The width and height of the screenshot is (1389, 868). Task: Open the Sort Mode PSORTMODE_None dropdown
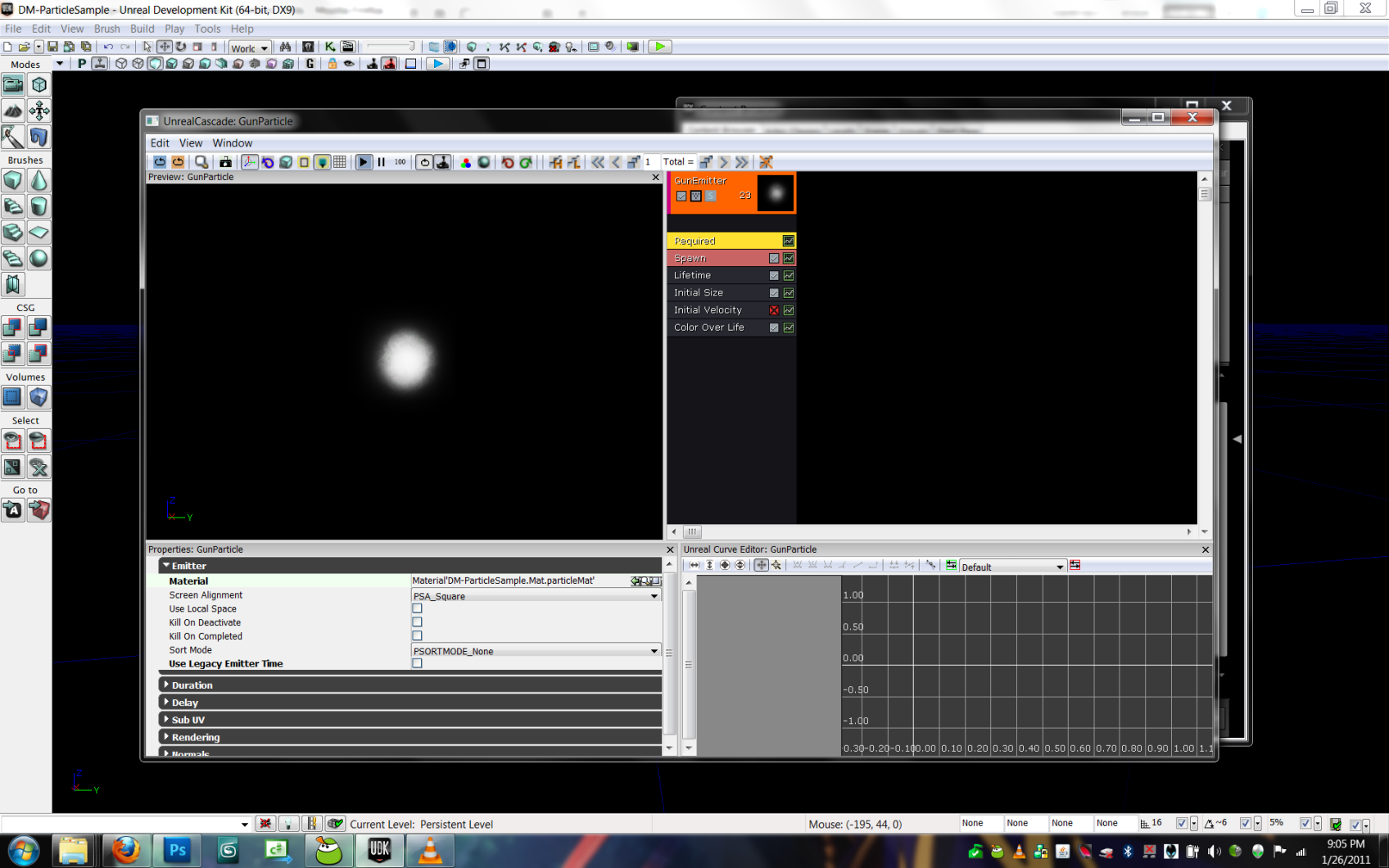tap(536, 650)
